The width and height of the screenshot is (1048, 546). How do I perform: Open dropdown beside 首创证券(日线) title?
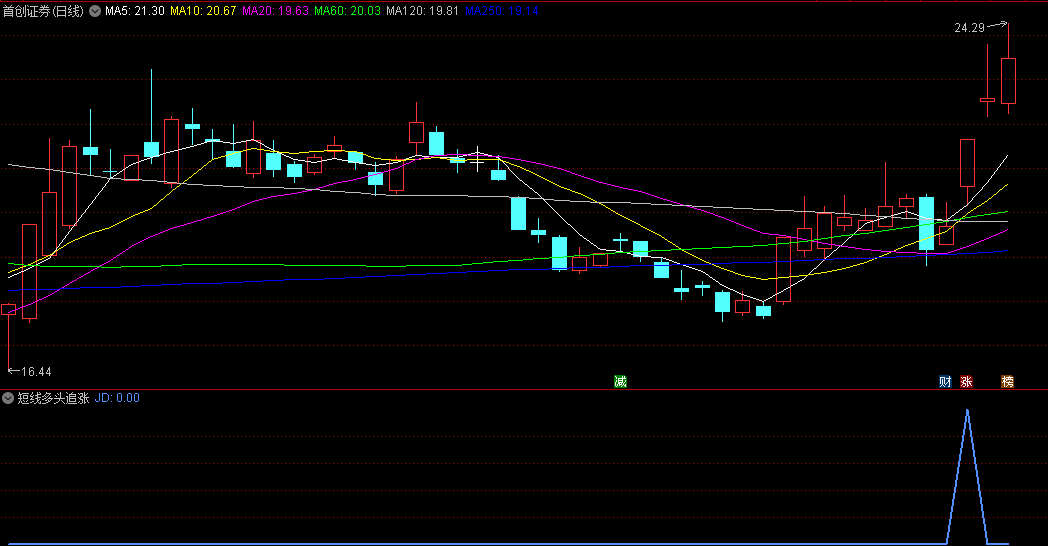[95, 11]
